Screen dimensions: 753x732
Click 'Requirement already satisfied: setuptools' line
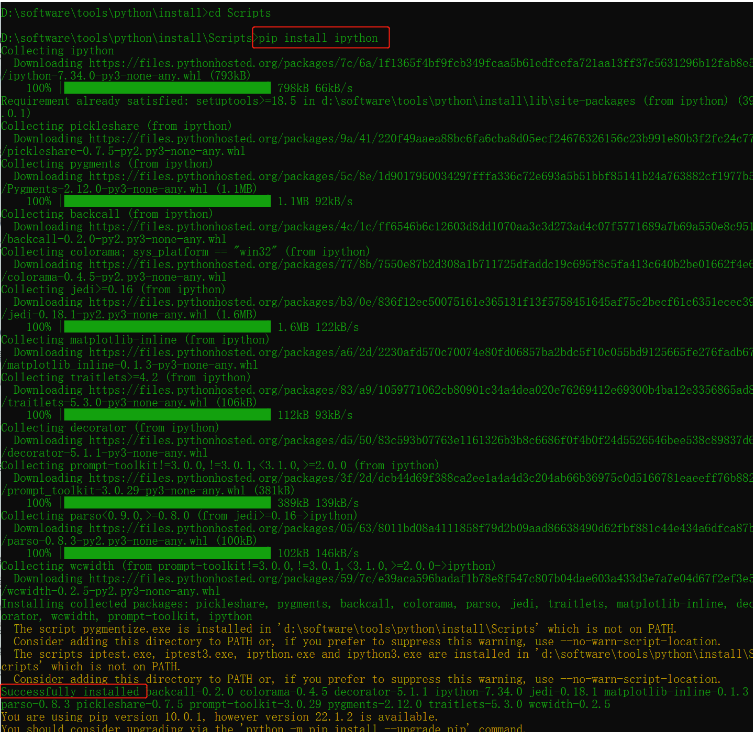377,101
